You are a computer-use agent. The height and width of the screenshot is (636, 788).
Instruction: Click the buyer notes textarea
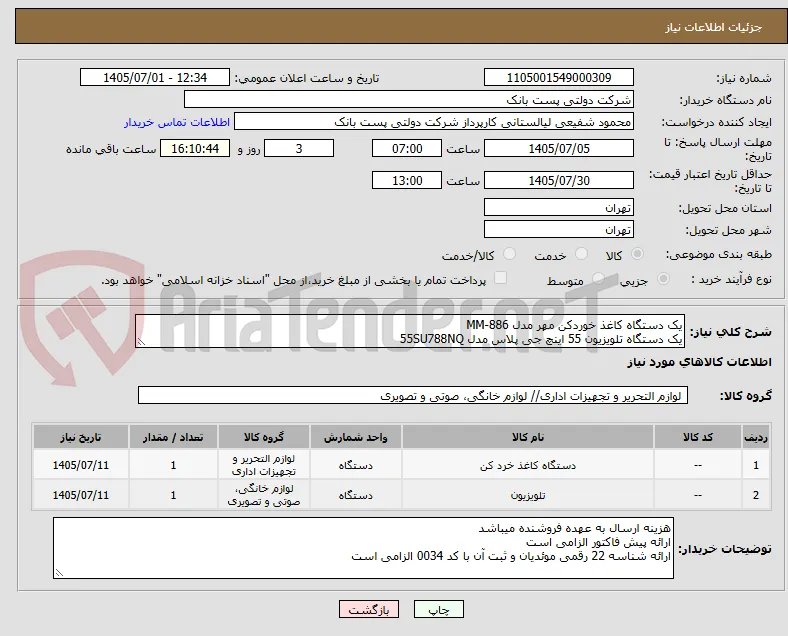[363, 548]
